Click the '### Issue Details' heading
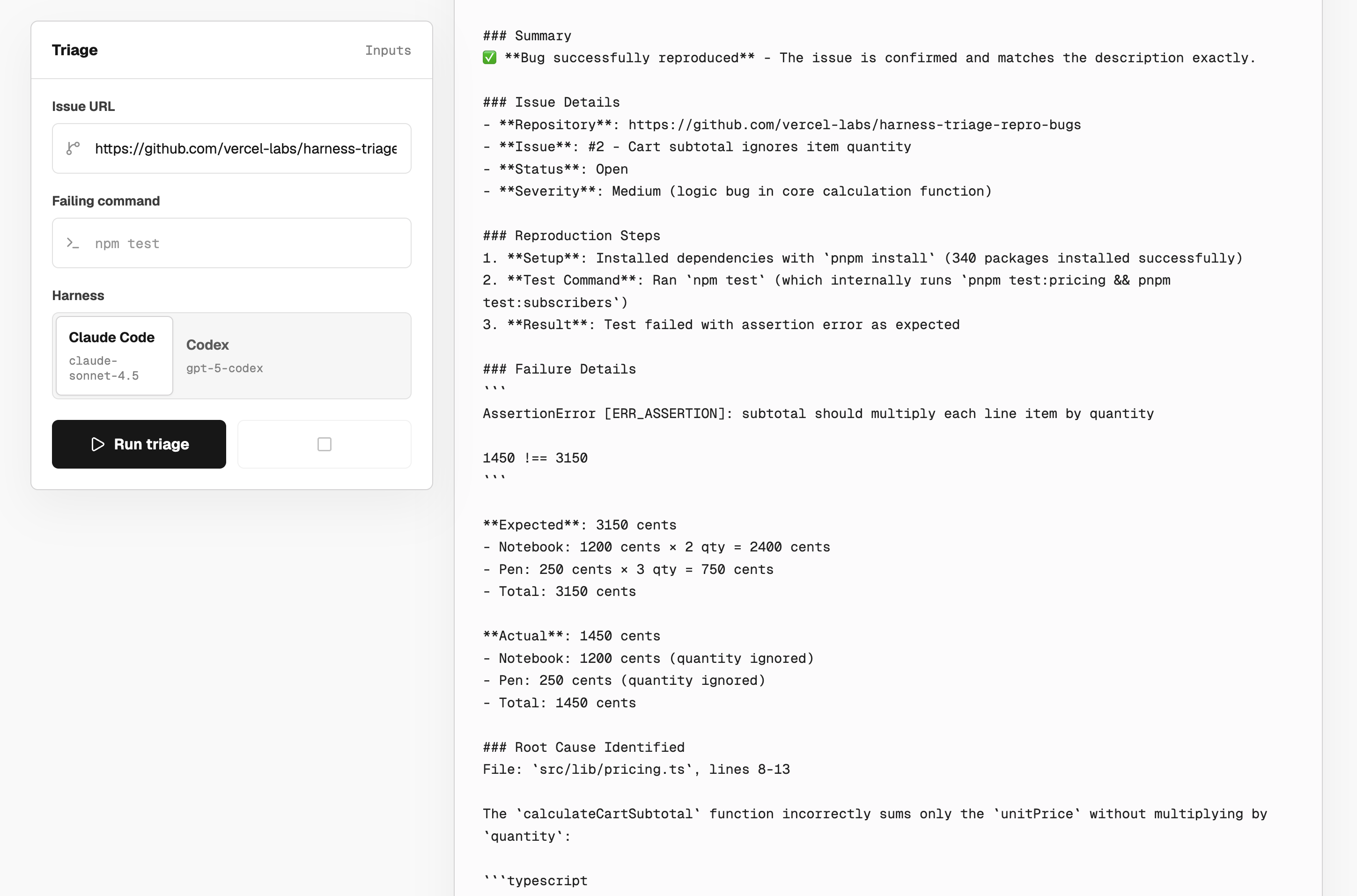 [551, 102]
